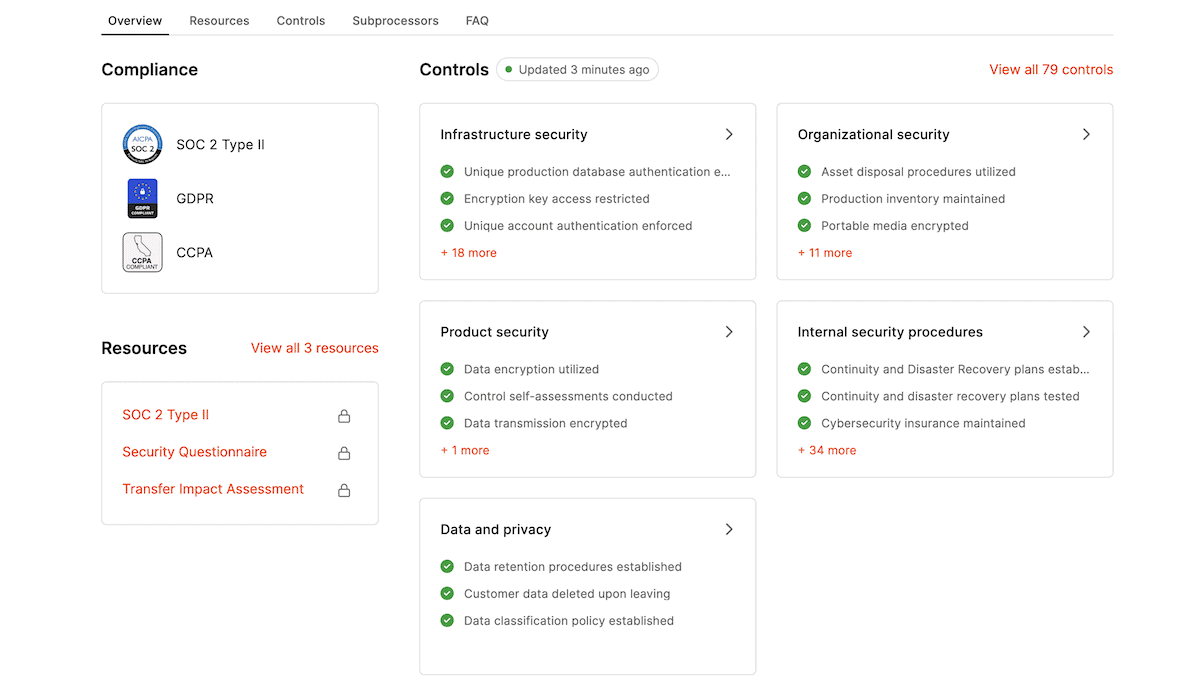Click the lock icon next to Security Questionnaire
This screenshot has height=695, width=1200.
coord(344,452)
